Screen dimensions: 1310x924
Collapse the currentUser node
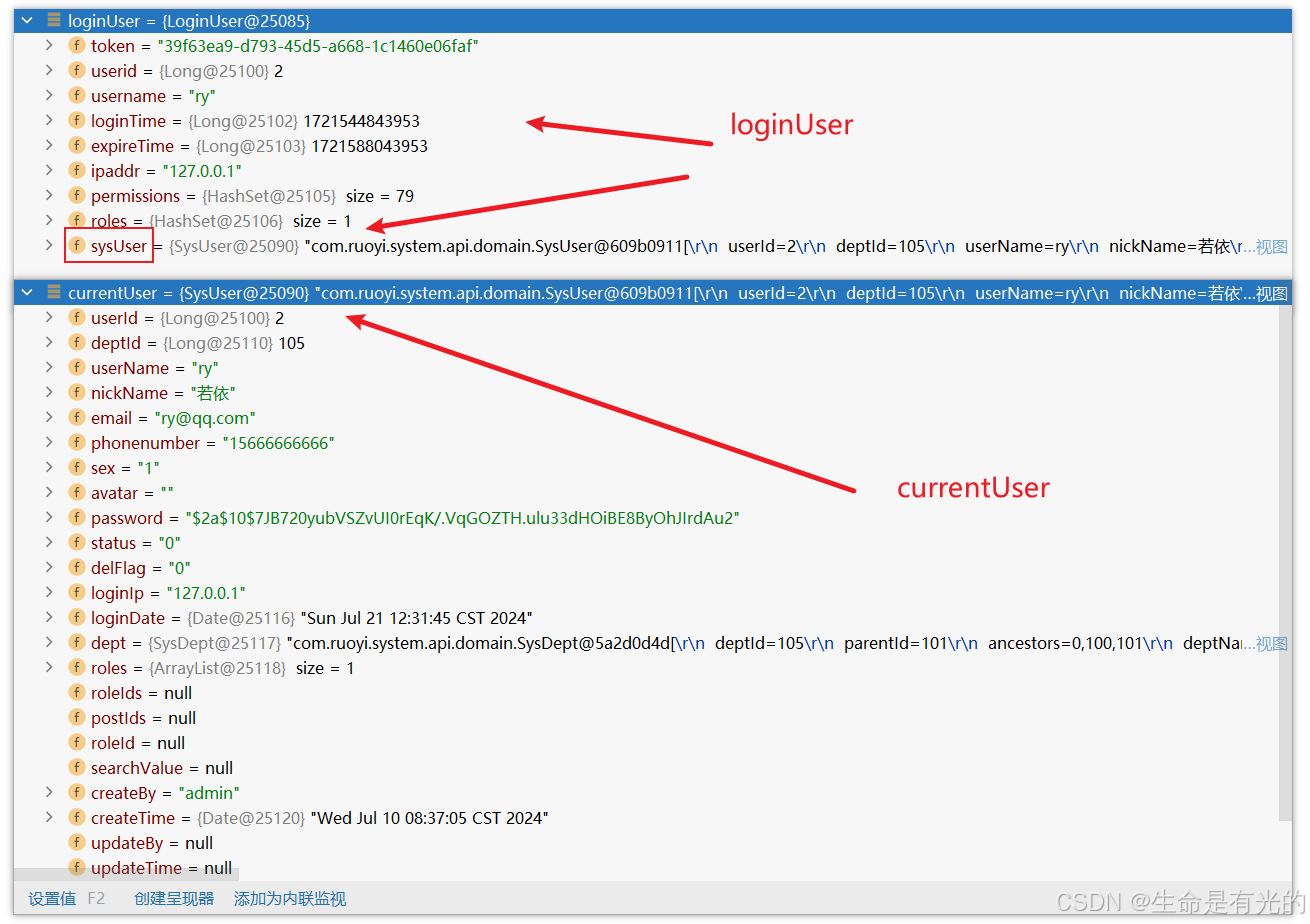(27, 292)
